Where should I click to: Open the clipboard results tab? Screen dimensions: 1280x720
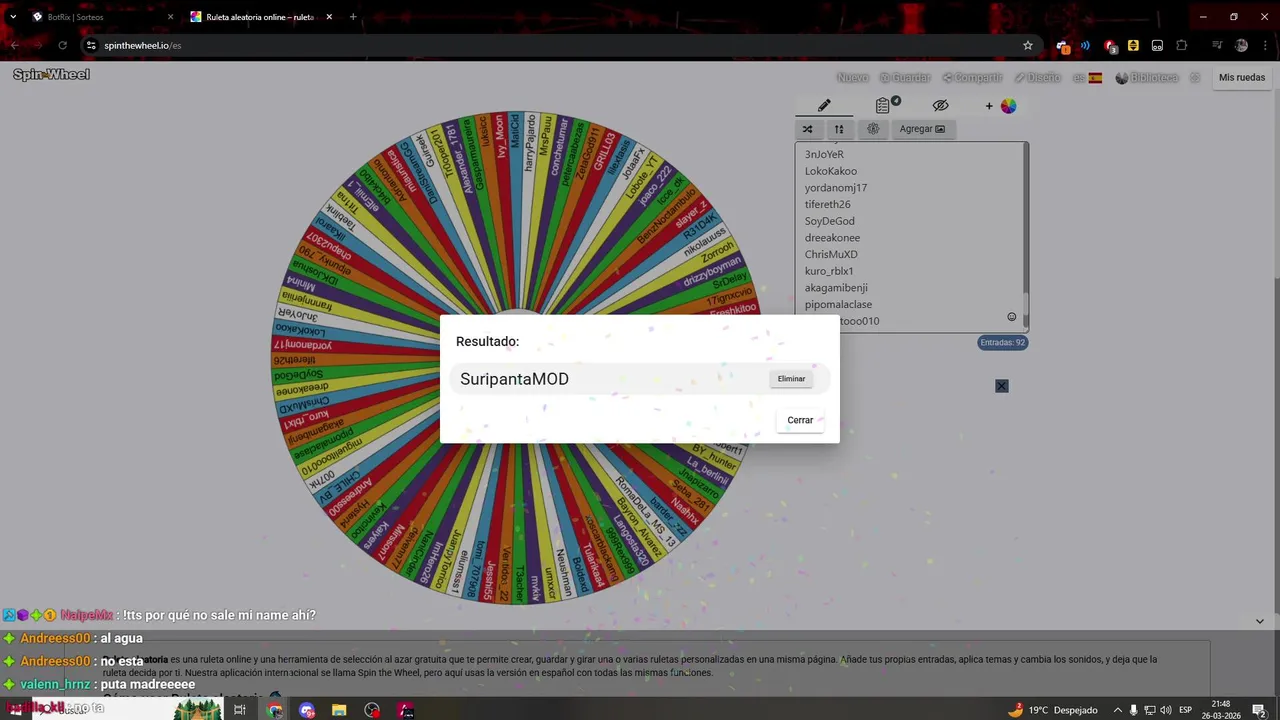883,105
